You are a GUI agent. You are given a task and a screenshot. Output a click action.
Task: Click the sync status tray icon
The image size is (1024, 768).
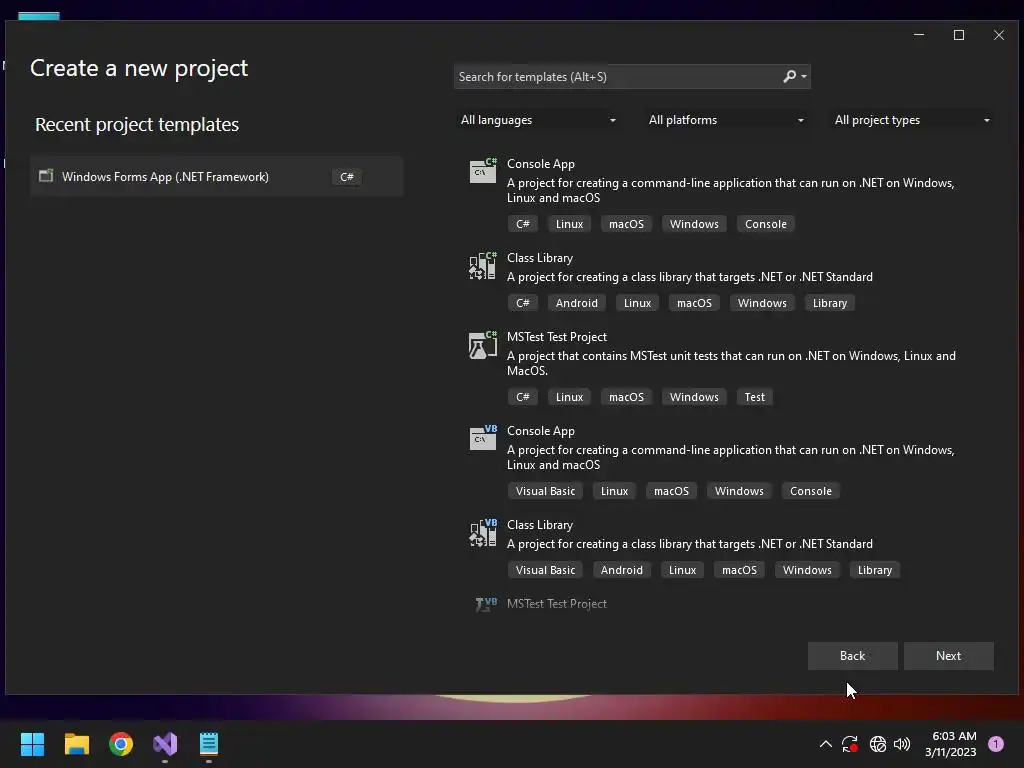tap(850, 744)
